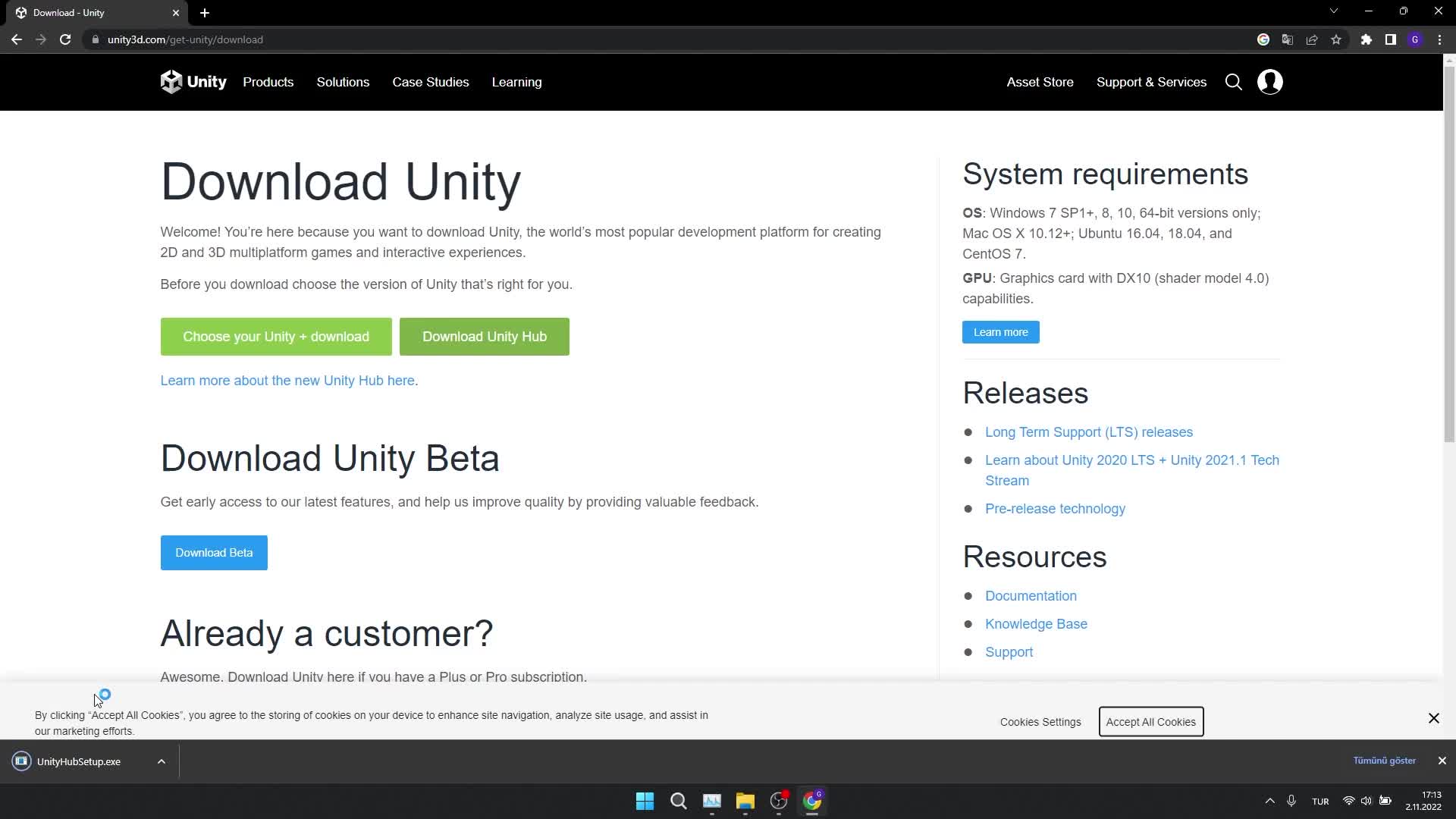
Task: Click Download Unity Hub button
Action: (x=485, y=337)
